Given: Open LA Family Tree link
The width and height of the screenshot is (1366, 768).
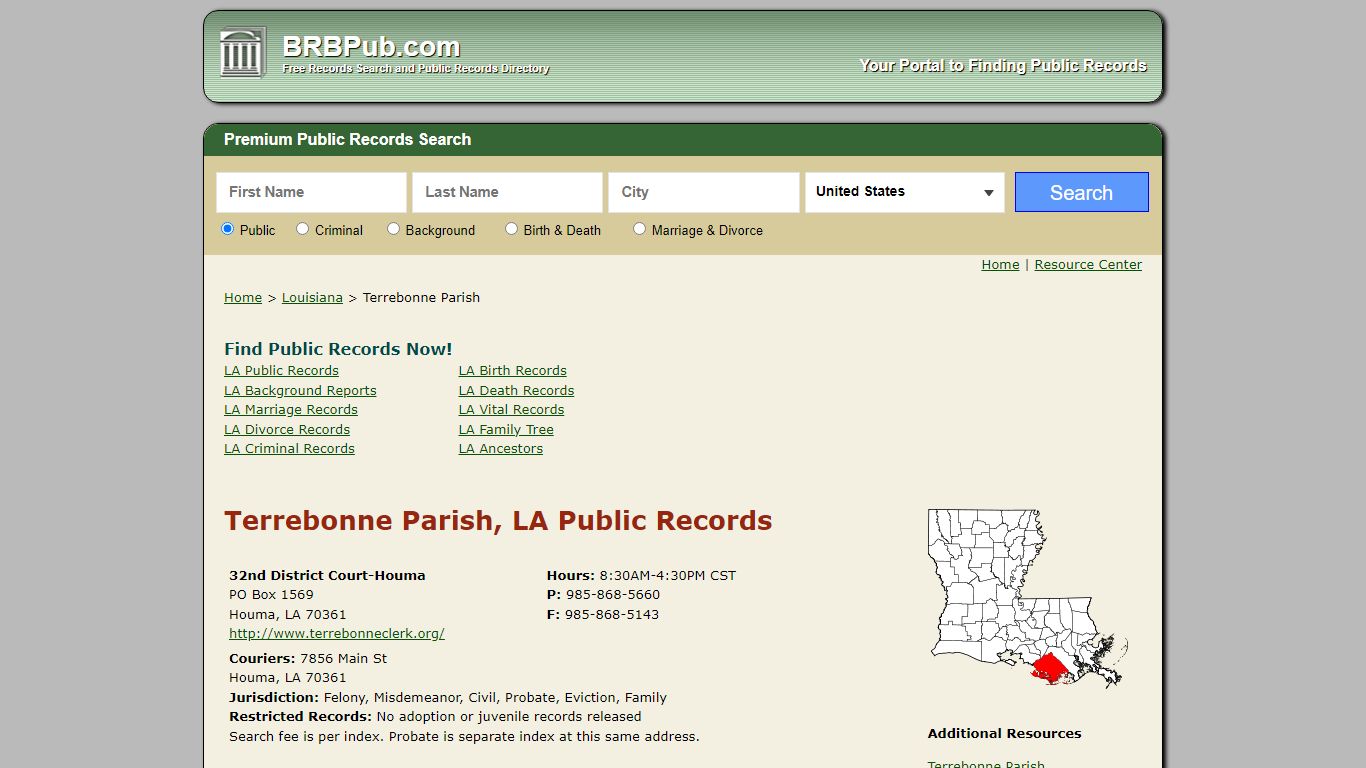Looking at the screenshot, I should (x=506, y=430).
